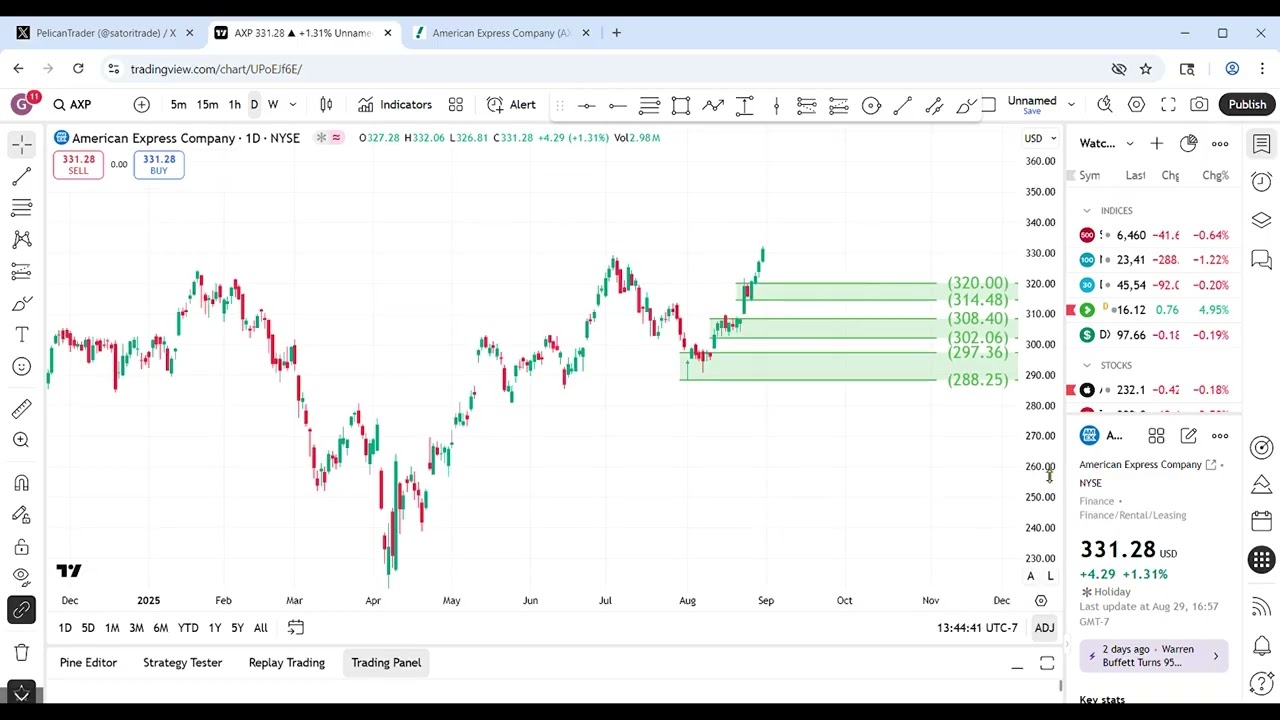The image size is (1280, 720).
Task: Toggle auto scale A
Action: pos(1031,576)
